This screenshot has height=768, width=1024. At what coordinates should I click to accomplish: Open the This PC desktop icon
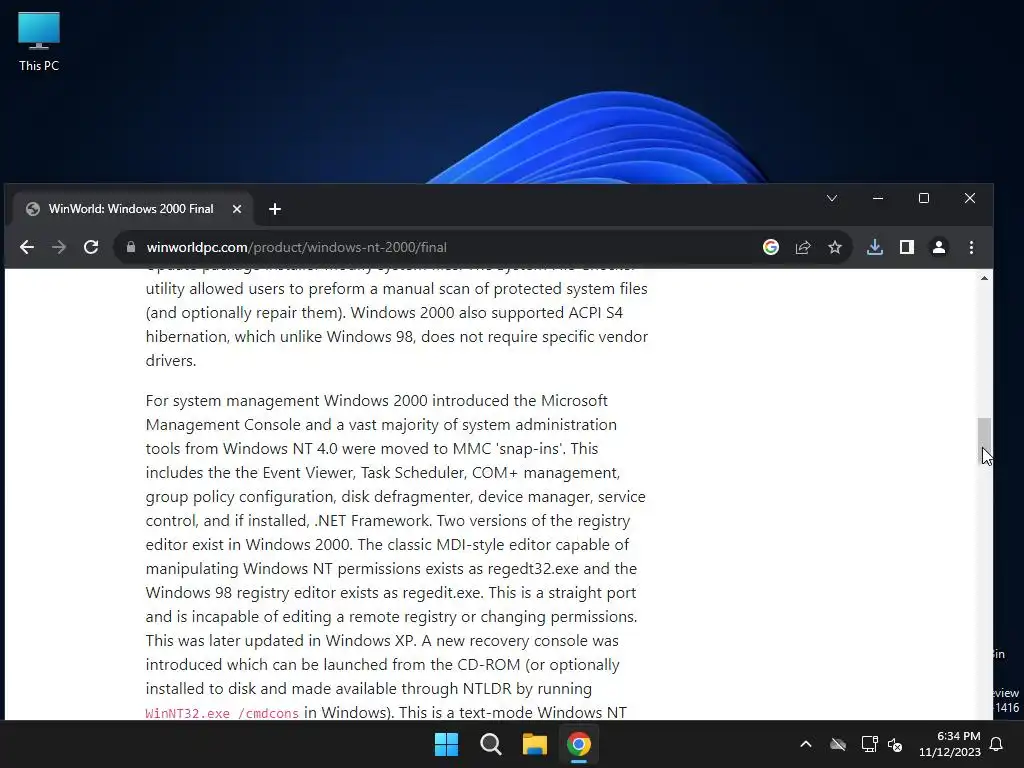(x=39, y=42)
